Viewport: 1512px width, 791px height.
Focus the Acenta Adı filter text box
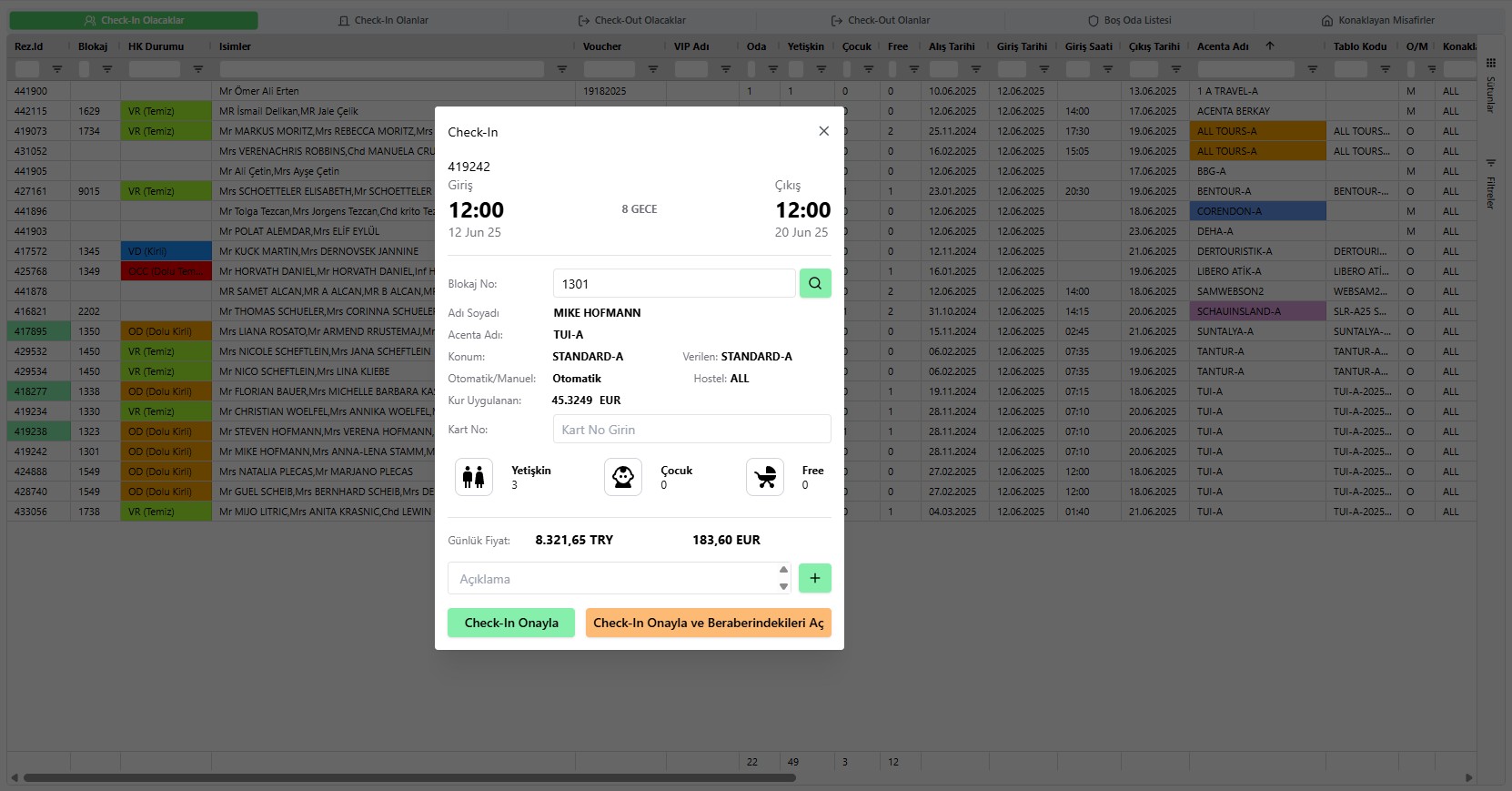tap(1245, 69)
